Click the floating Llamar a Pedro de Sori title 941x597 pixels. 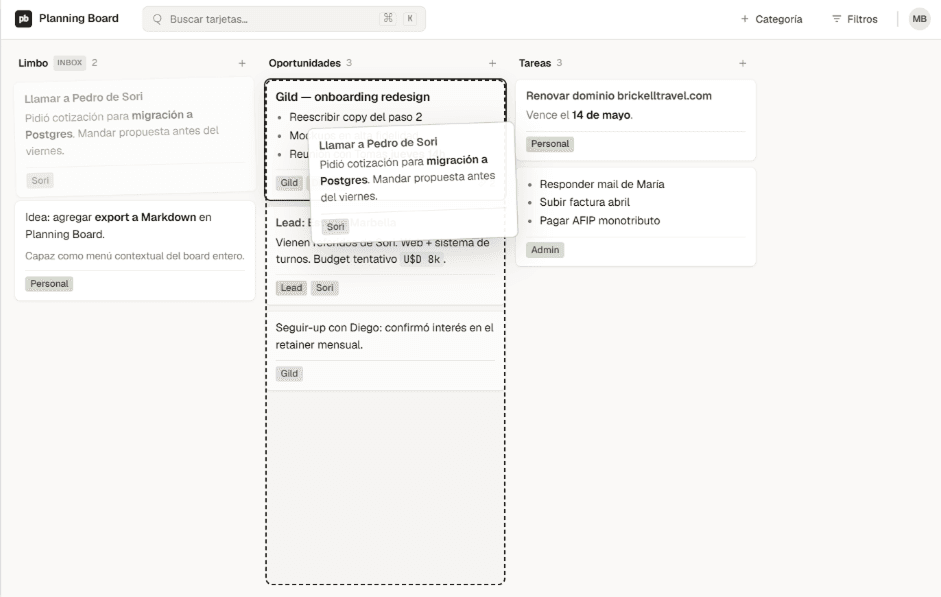[378, 143]
